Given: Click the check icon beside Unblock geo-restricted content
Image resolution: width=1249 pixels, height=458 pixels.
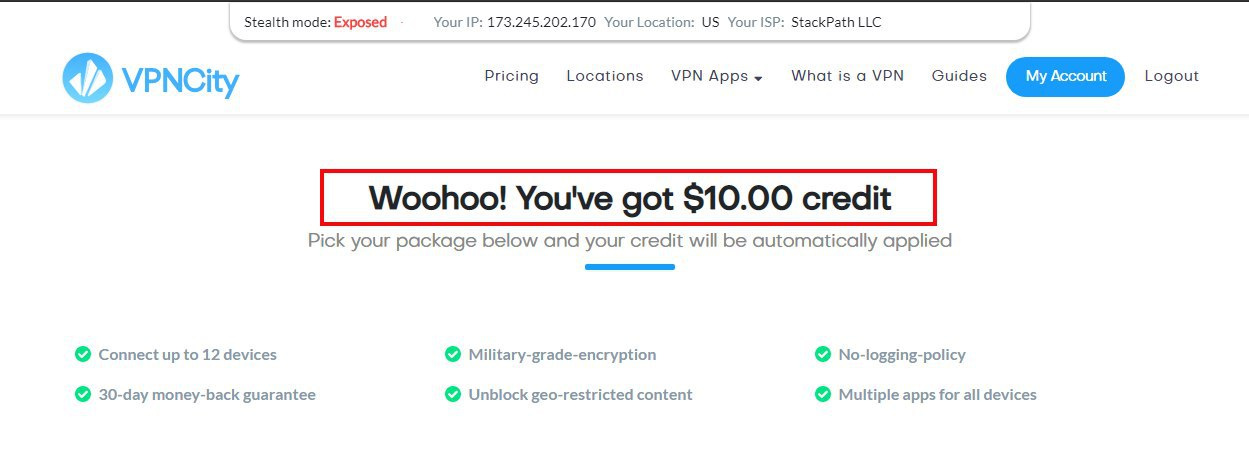Looking at the screenshot, I should click(x=453, y=394).
